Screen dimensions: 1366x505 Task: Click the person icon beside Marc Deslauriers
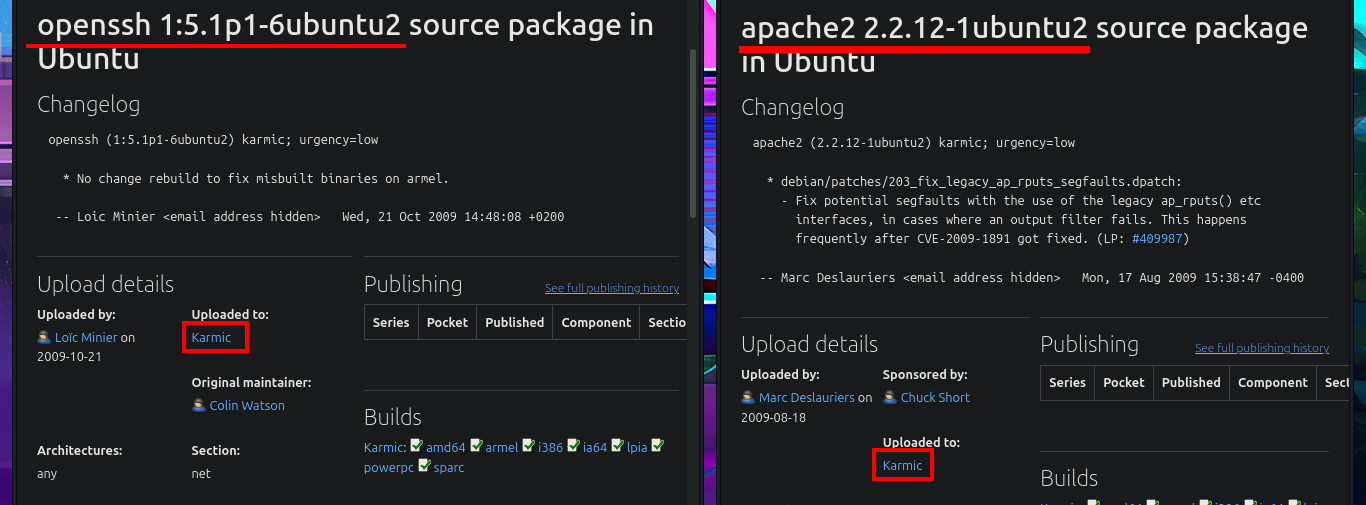[748, 397]
